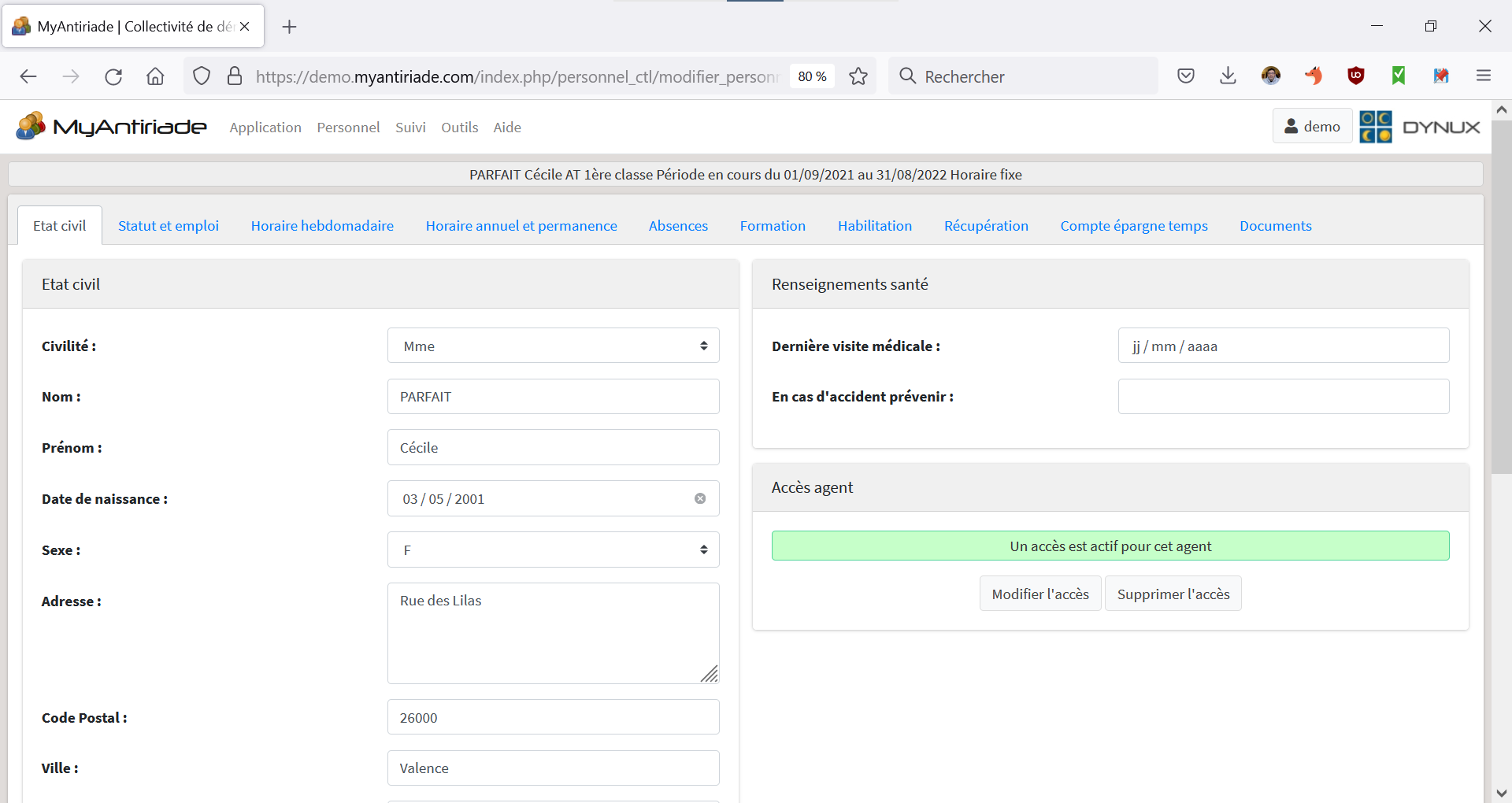
Task: Click the Supprimer l'accès button
Action: (x=1173, y=594)
